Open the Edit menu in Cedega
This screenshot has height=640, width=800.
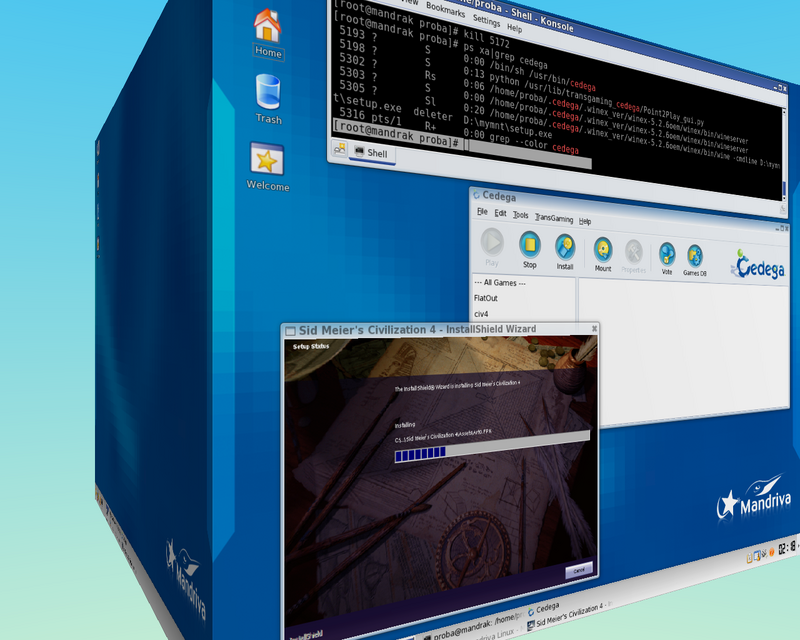tap(501, 213)
